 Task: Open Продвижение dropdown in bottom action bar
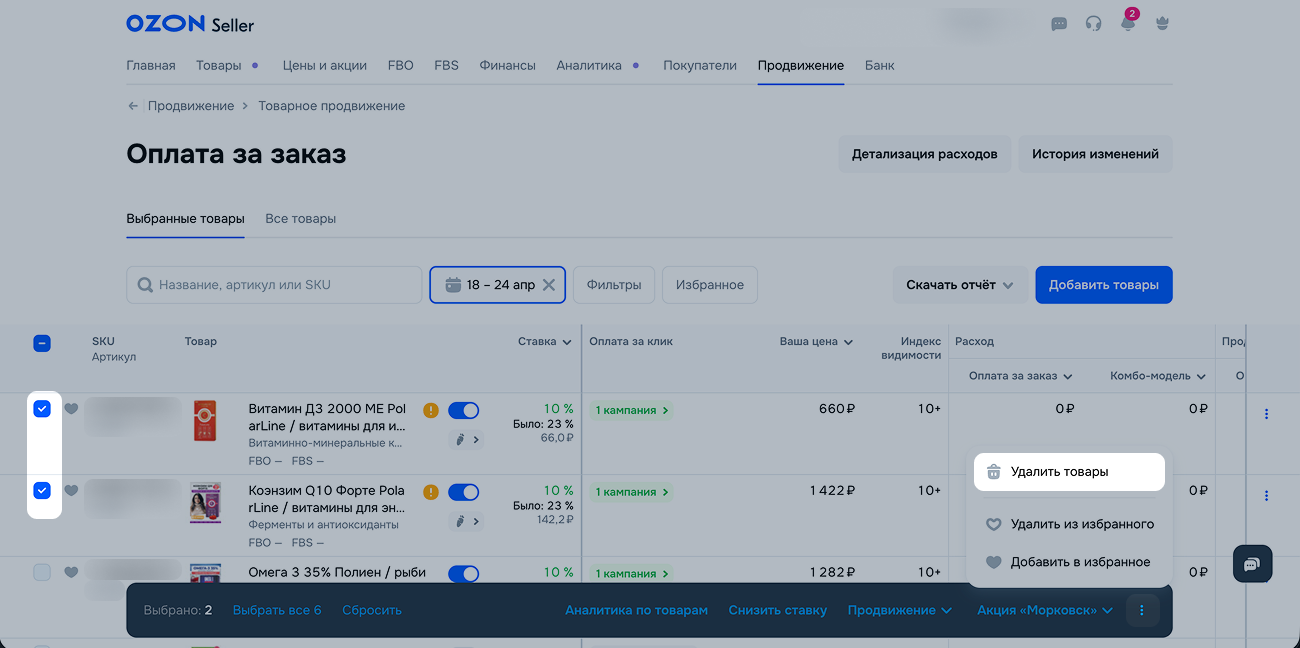pos(899,610)
